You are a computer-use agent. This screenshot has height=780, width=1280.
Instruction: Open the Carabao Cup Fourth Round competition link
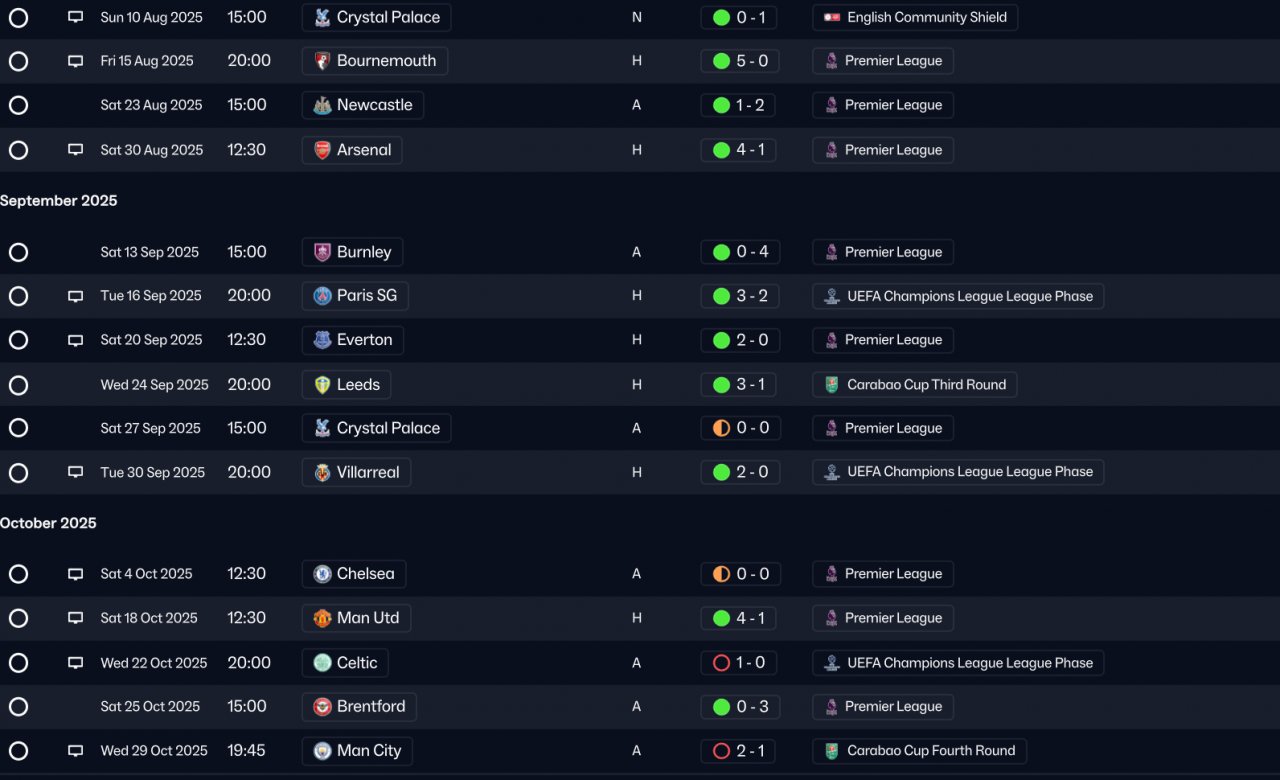click(x=919, y=751)
